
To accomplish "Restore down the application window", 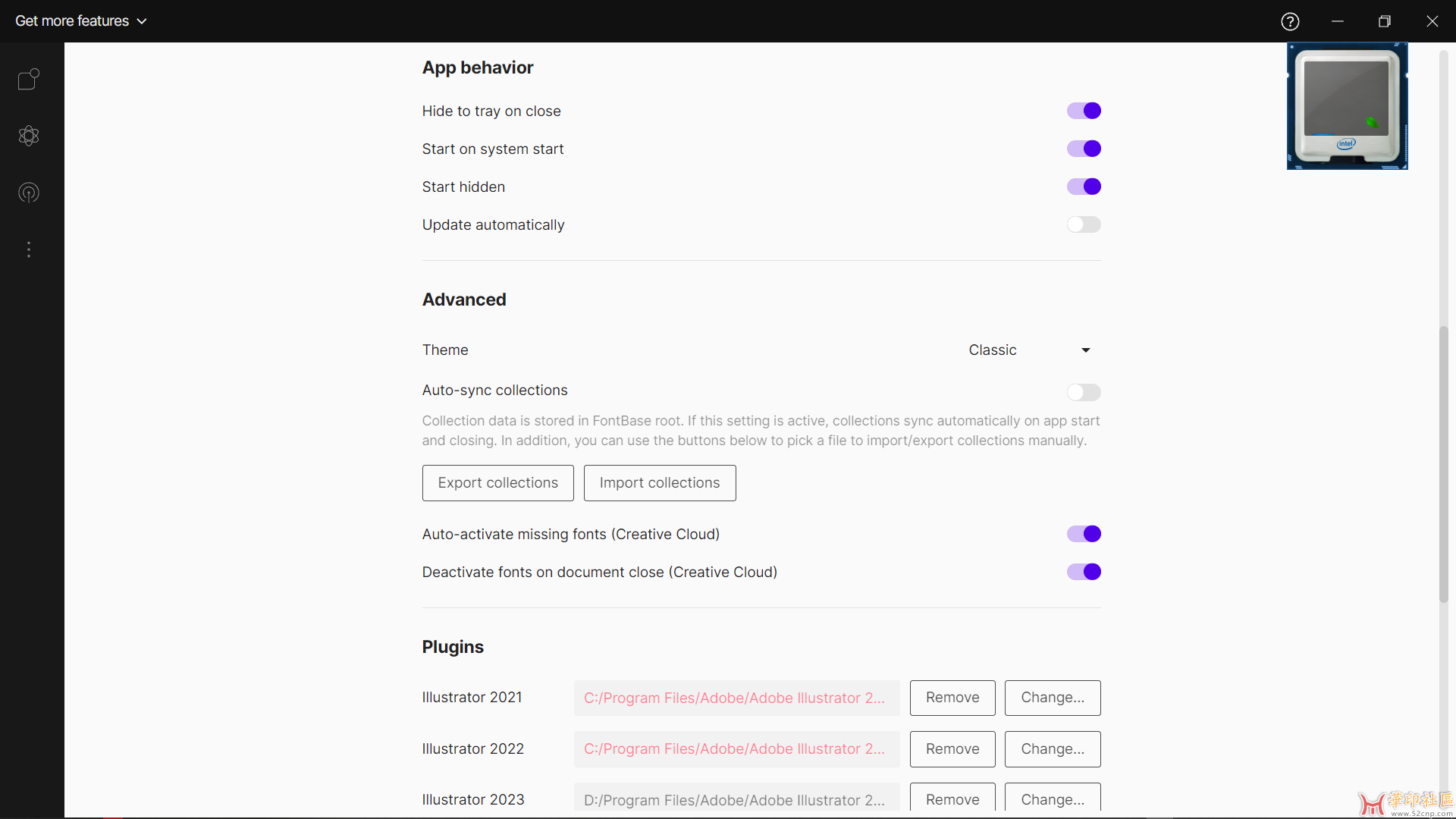I will tap(1385, 21).
